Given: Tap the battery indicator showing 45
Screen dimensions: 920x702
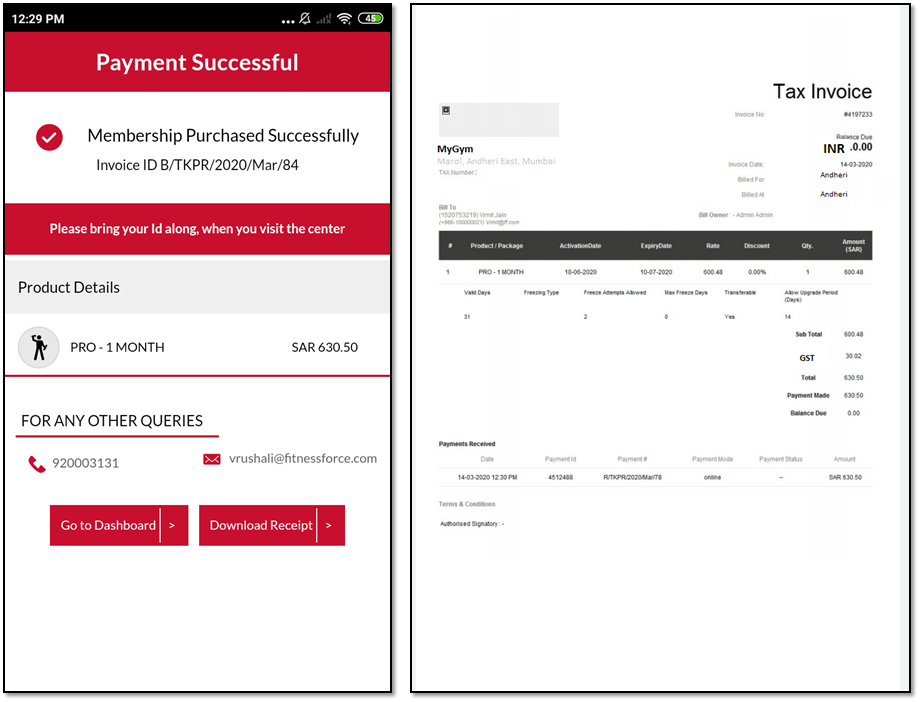Looking at the screenshot, I should [x=371, y=18].
